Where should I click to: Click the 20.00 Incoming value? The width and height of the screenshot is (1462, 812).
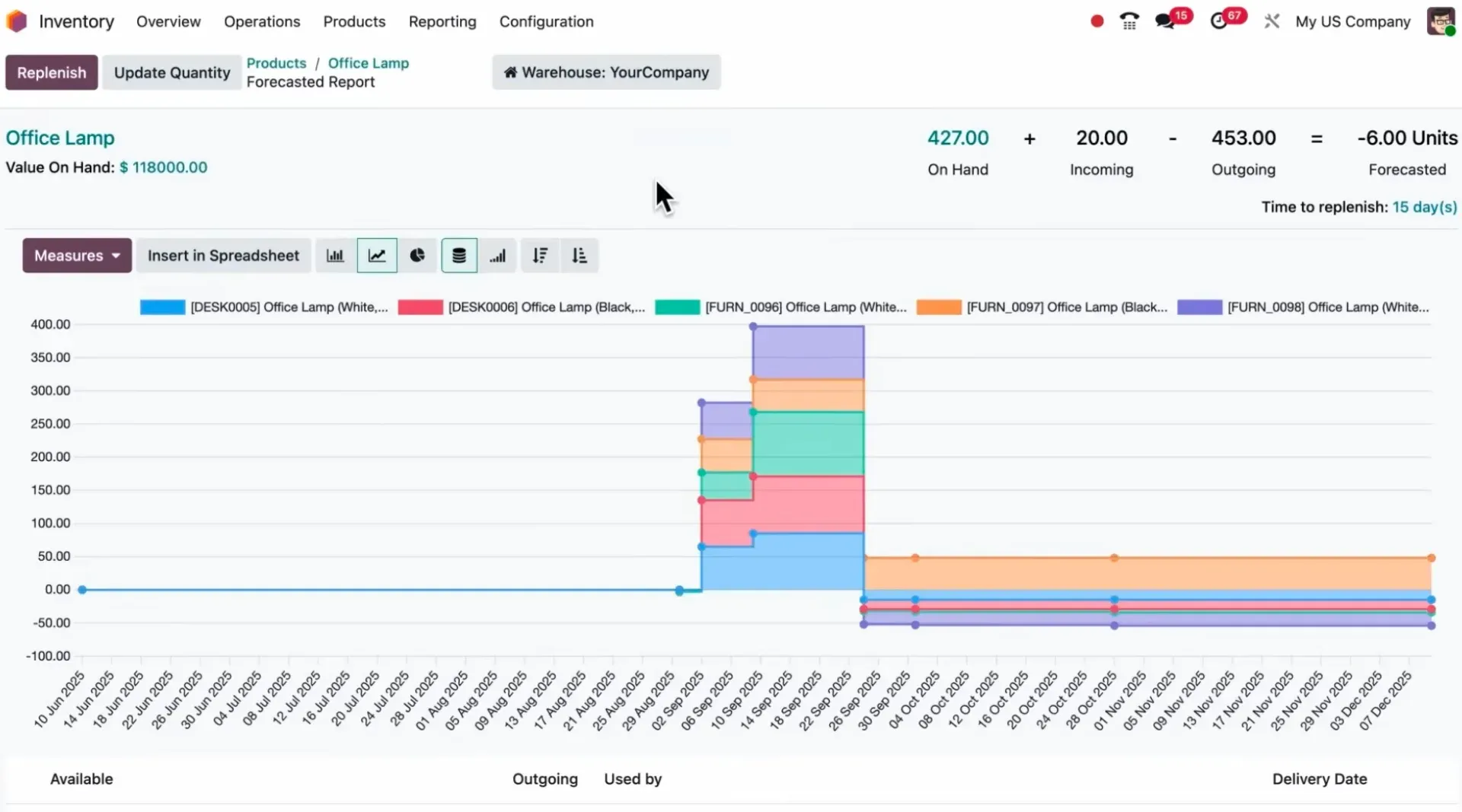click(1101, 138)
